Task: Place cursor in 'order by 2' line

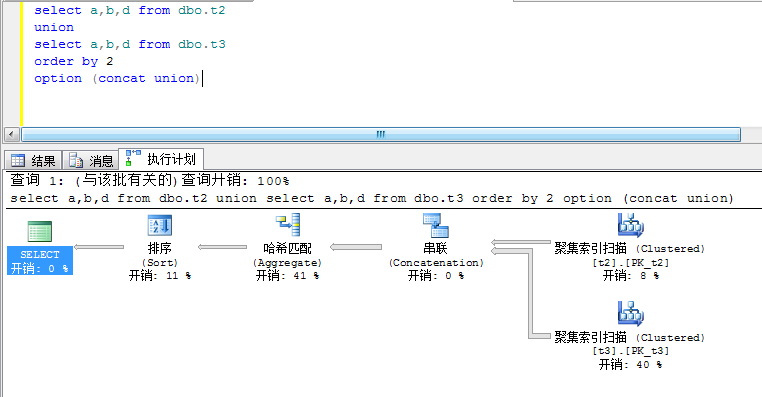Action: point(73,61)
